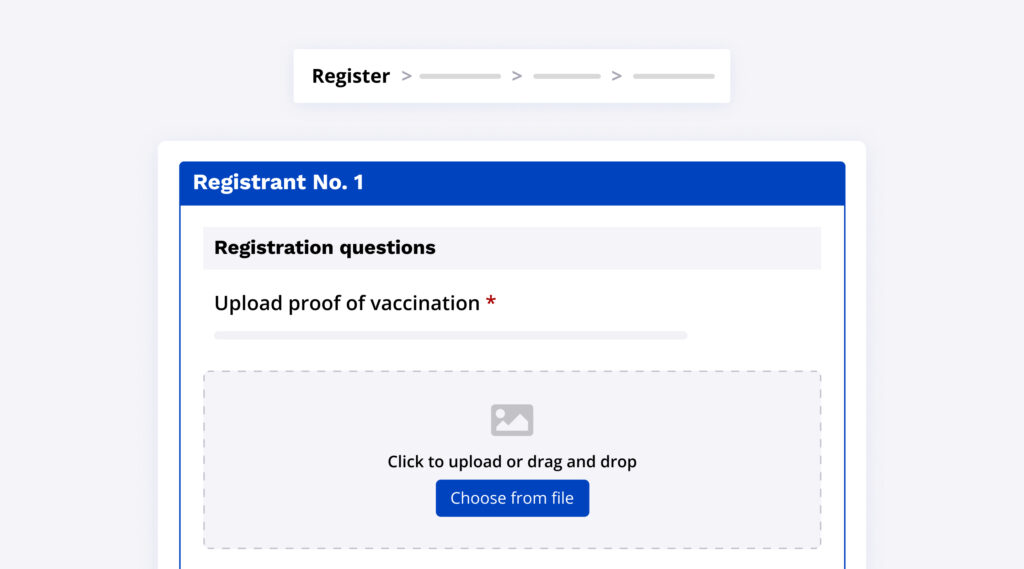Image resolution: width=1024 pixels, height=569 pixels.
Task: Select the second placeholder step in breadcrumb
Action: [460, 76]
